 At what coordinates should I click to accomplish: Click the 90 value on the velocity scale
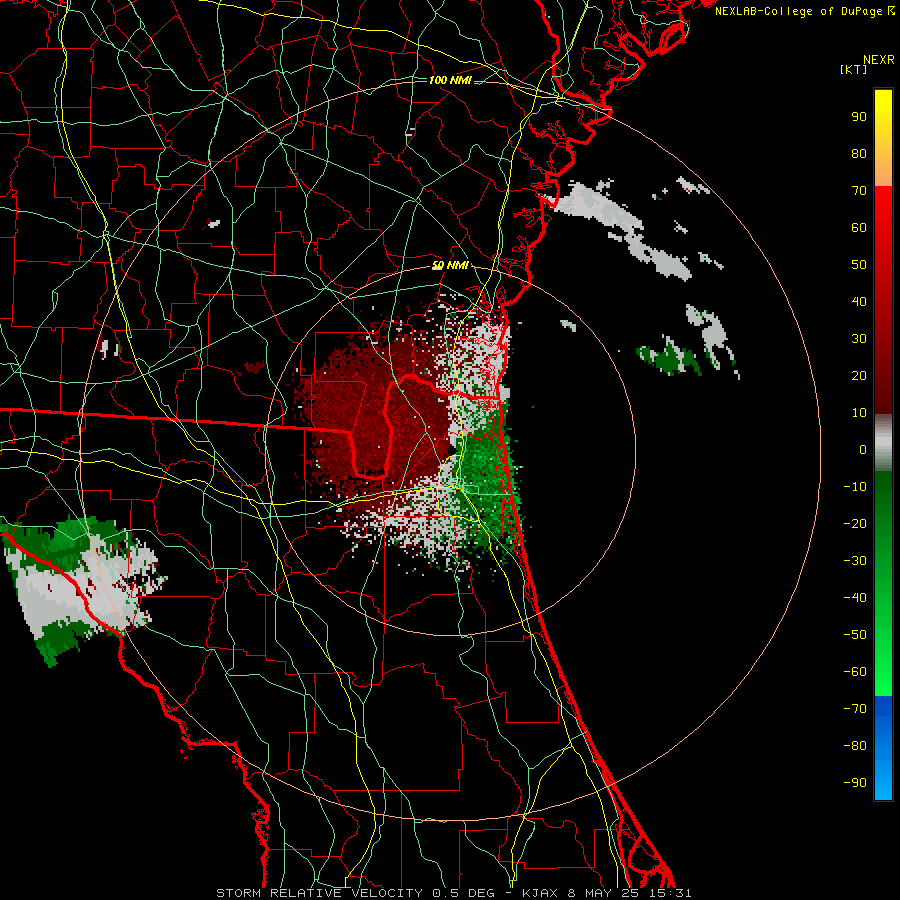859,117
